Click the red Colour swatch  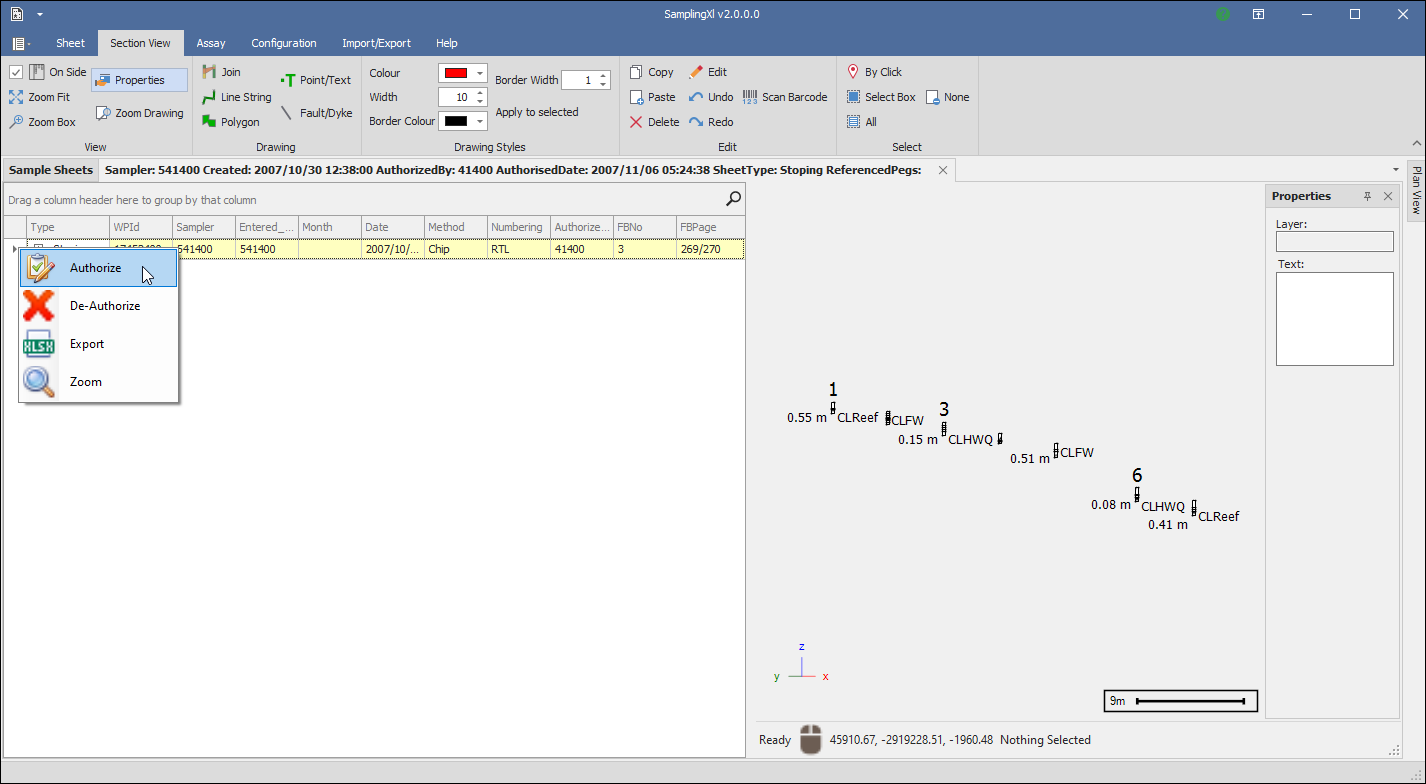tap(455, 73)
